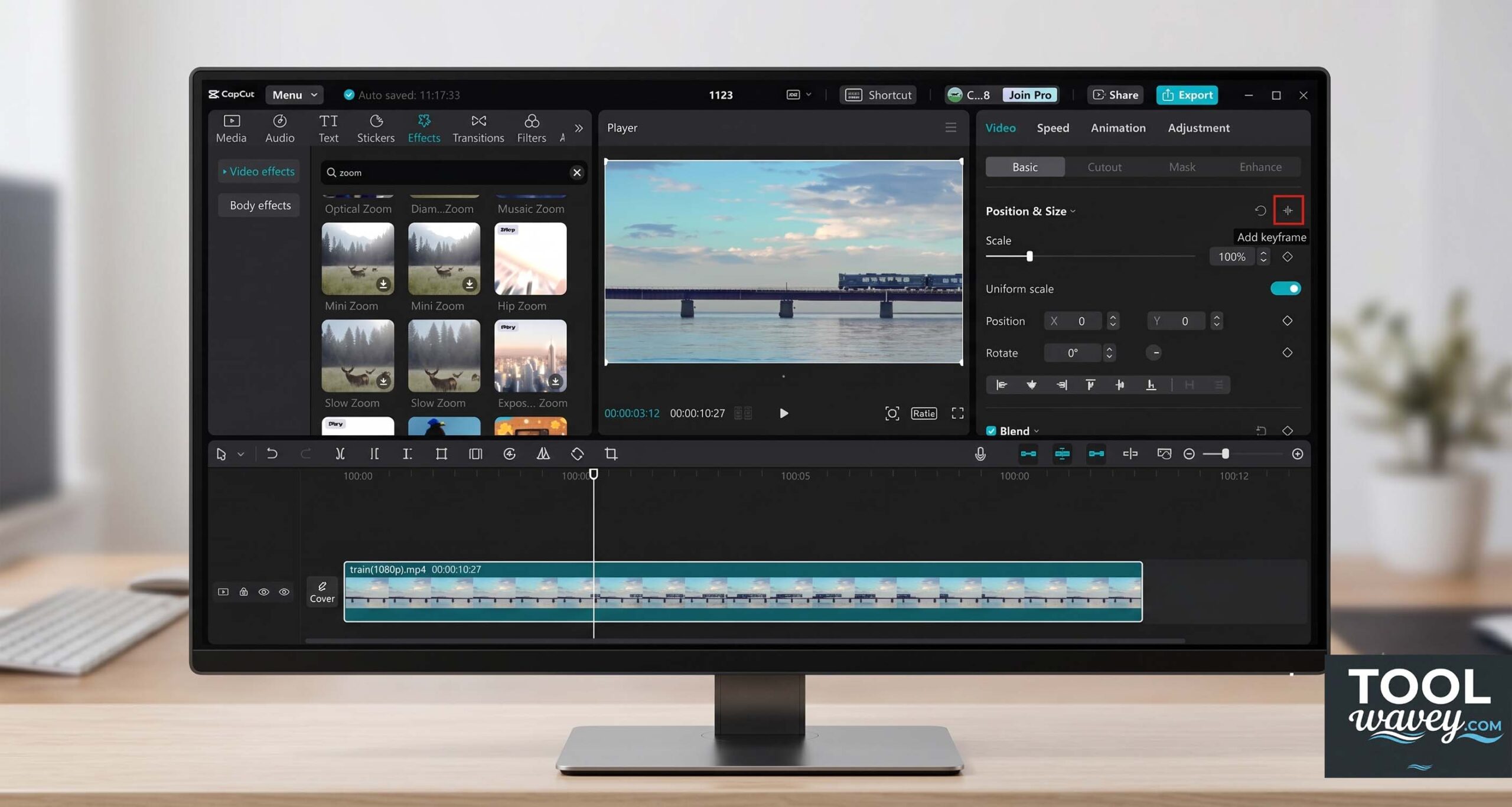Select the Split tool in timeline toolbar
1512x807 pixels.
[340, 453]
